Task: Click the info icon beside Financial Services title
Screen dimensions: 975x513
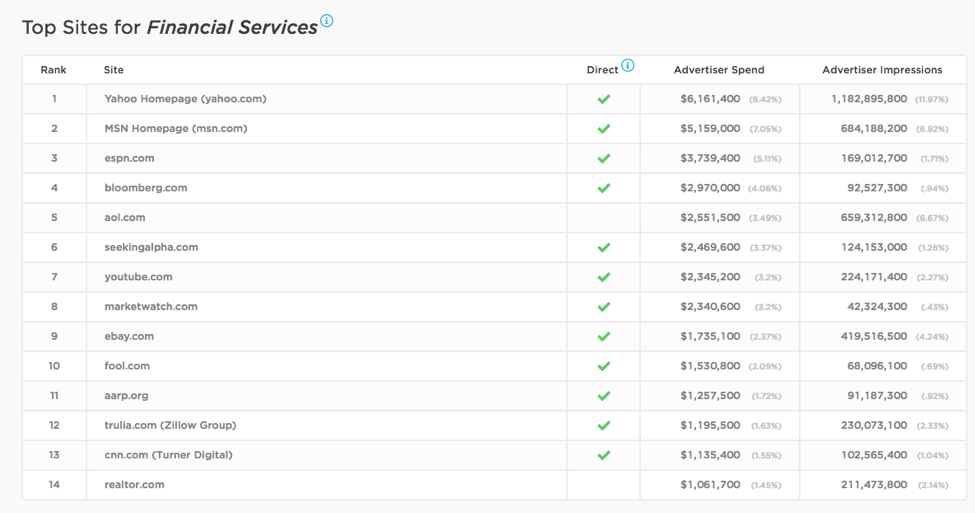Action: pyautogui.click(x=326, y=21)
